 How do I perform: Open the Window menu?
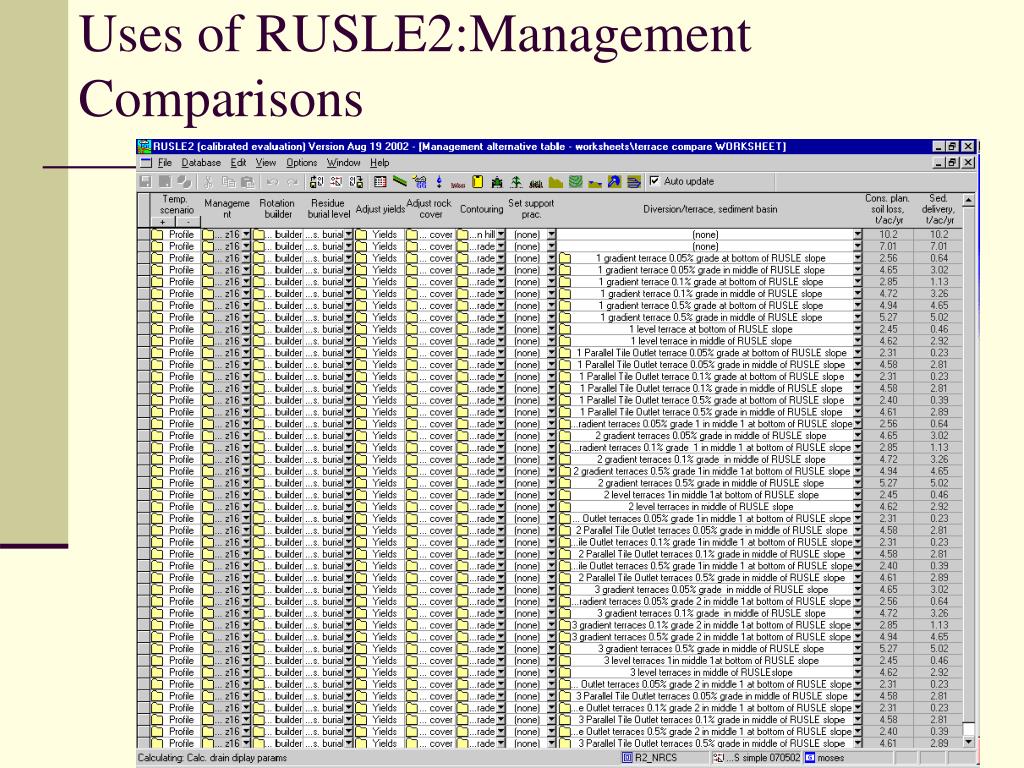(x=344, y=163)
